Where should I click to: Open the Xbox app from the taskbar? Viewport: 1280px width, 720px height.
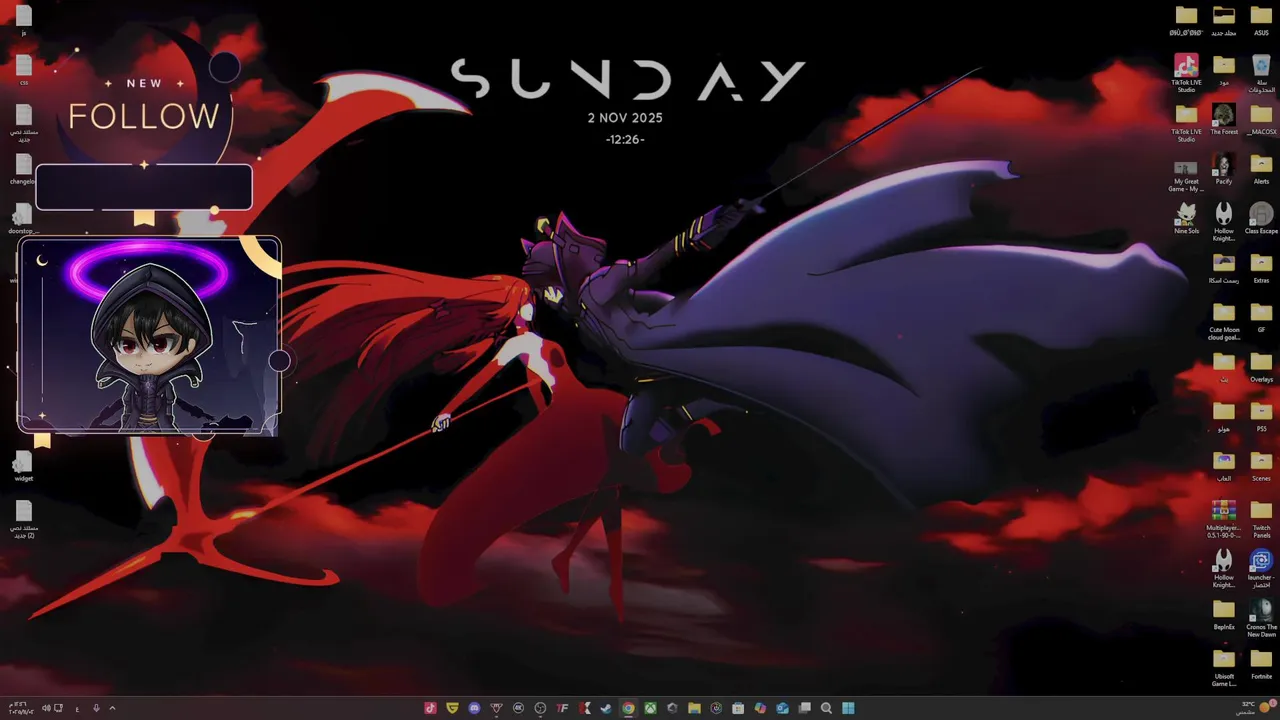pyautogui.click(x=650, y=708)
